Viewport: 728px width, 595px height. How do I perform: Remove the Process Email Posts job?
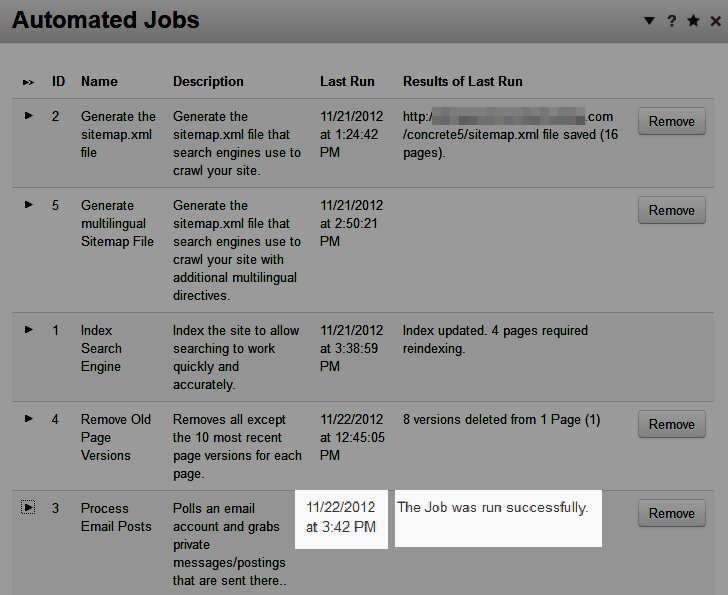[671, 513]
